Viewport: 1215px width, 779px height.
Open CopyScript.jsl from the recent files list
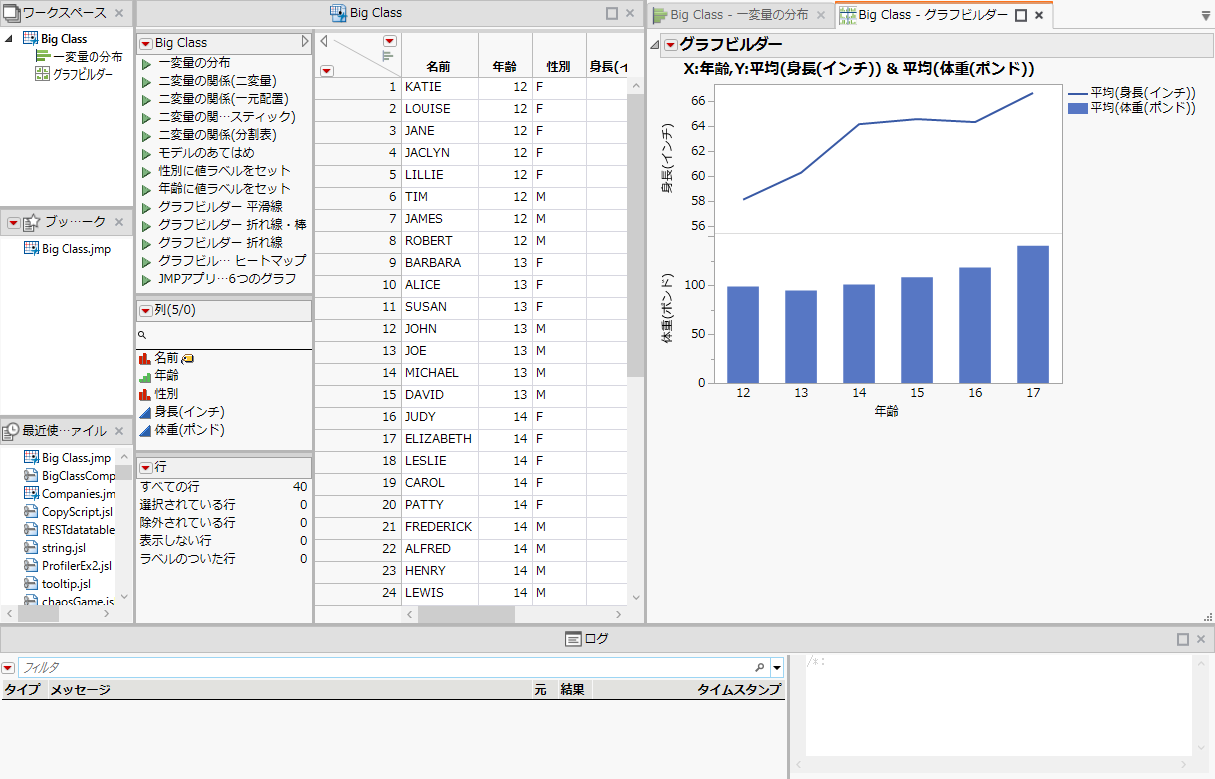tap(77, 512)
